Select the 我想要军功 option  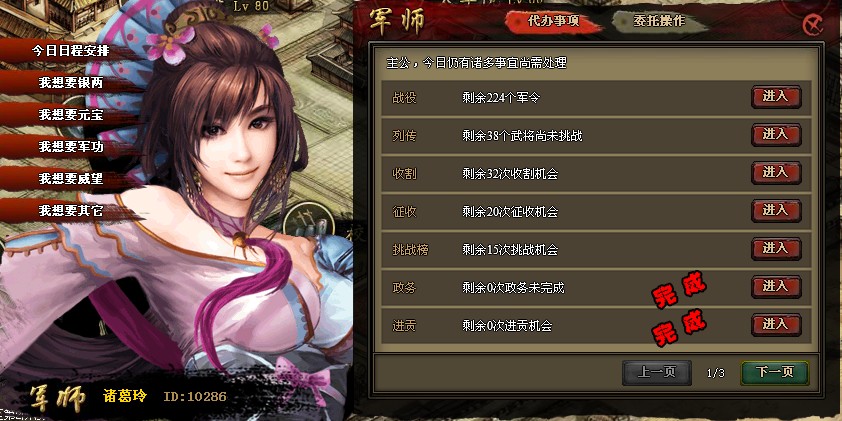[x=70, y=147]
